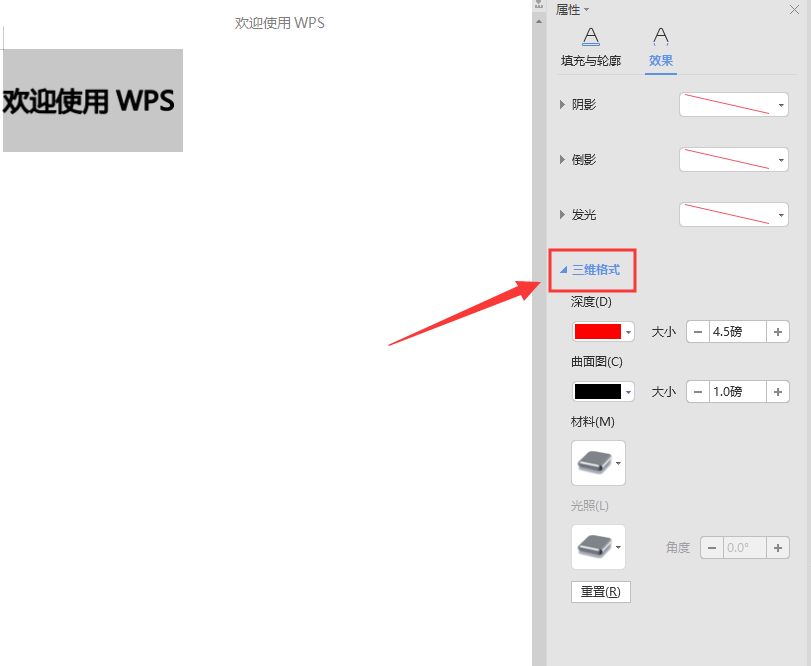Click the vertical scrollbar up arrow

(539, 22)
